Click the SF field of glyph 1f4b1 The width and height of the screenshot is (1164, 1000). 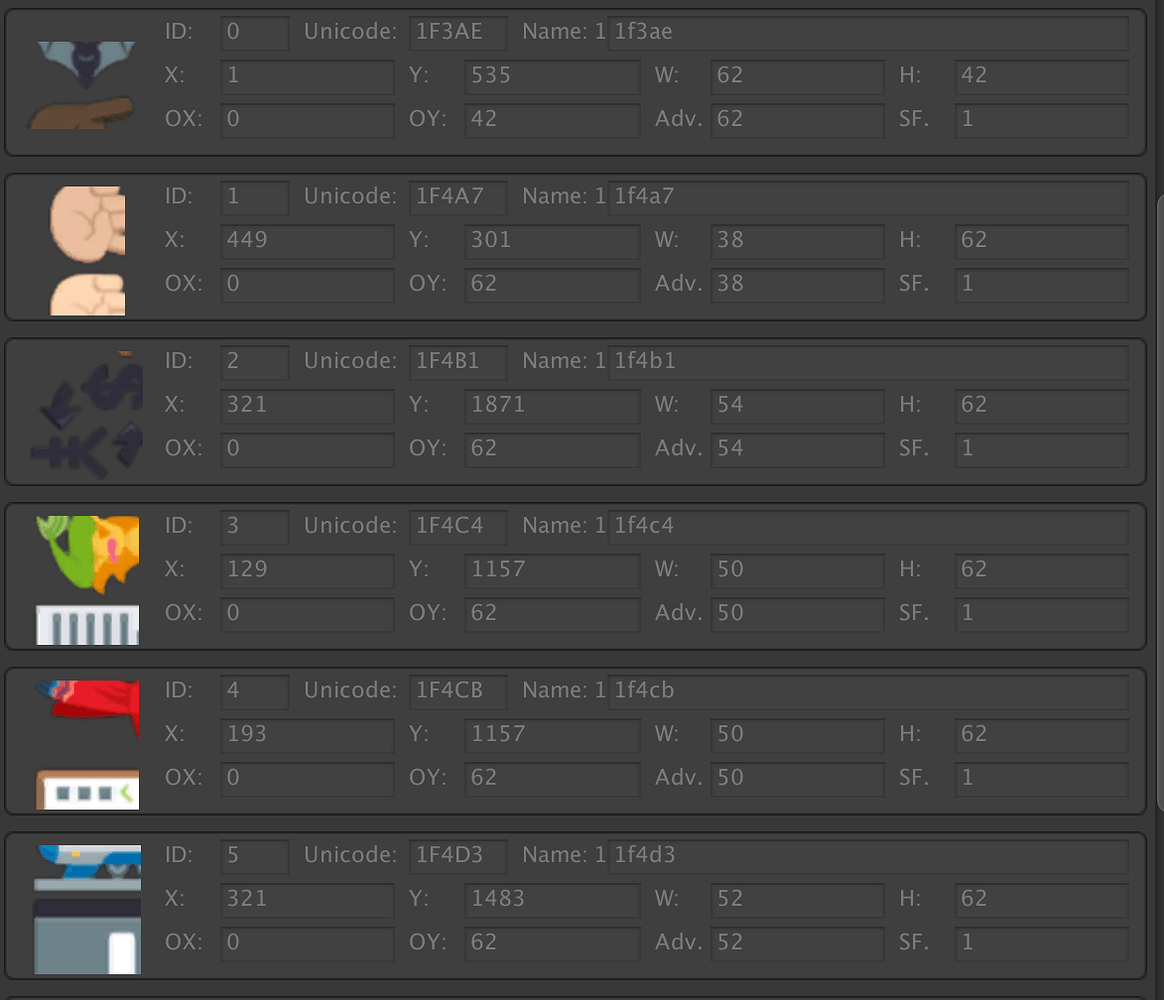tap(1040, 449)
